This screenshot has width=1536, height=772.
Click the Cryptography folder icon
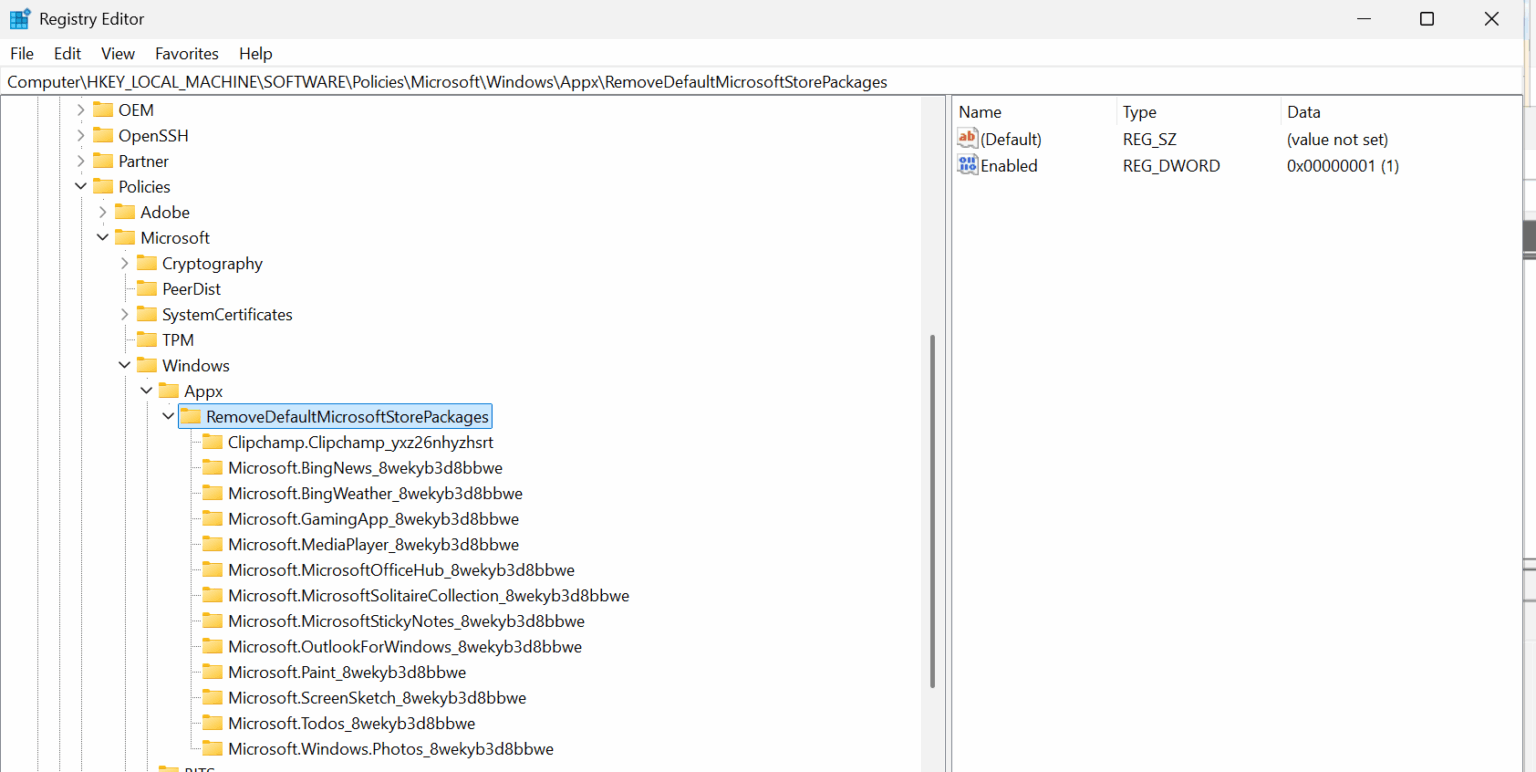(x=146, y=262)
